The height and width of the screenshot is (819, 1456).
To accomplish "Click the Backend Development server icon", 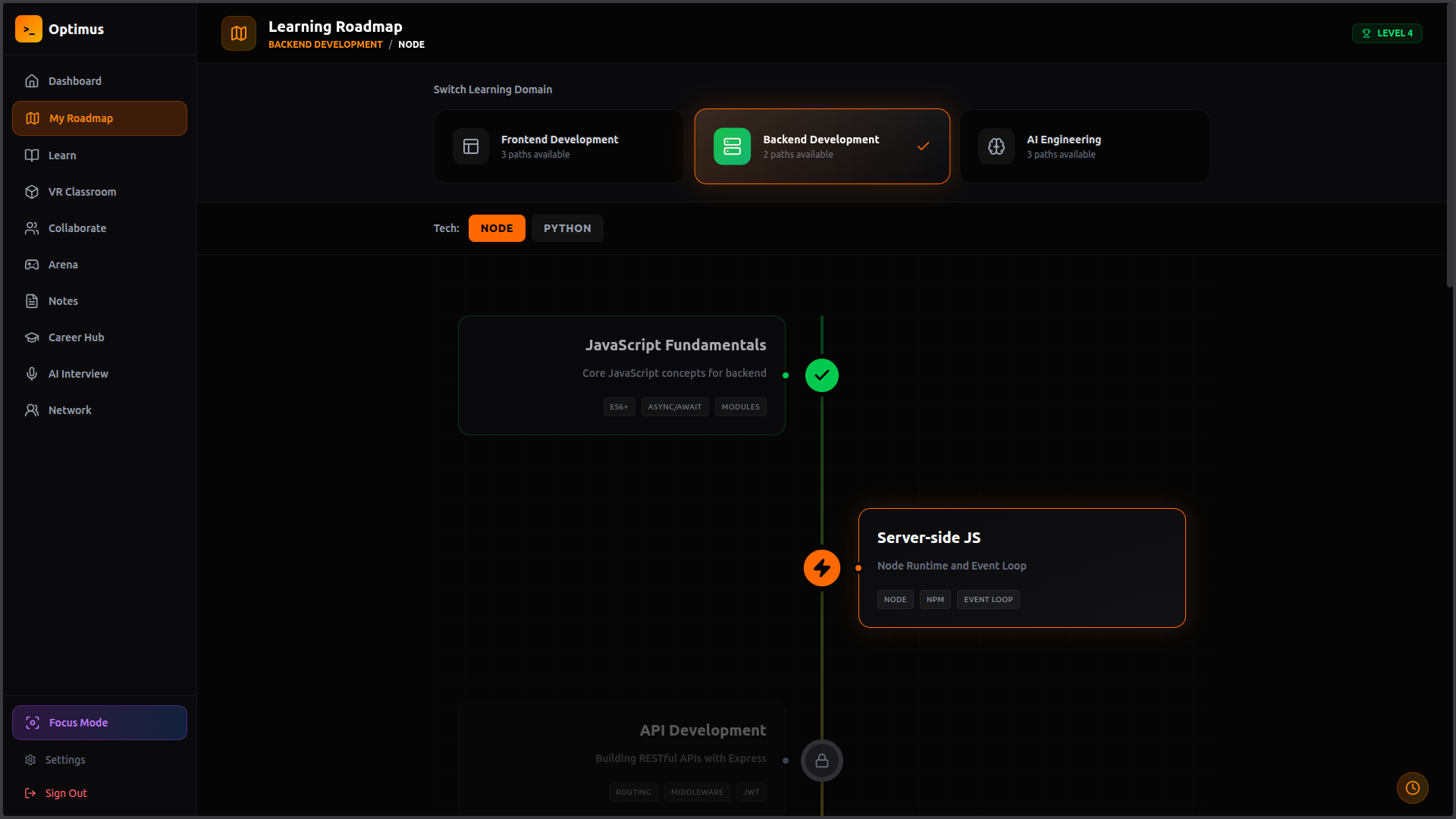I will [732, 146].
